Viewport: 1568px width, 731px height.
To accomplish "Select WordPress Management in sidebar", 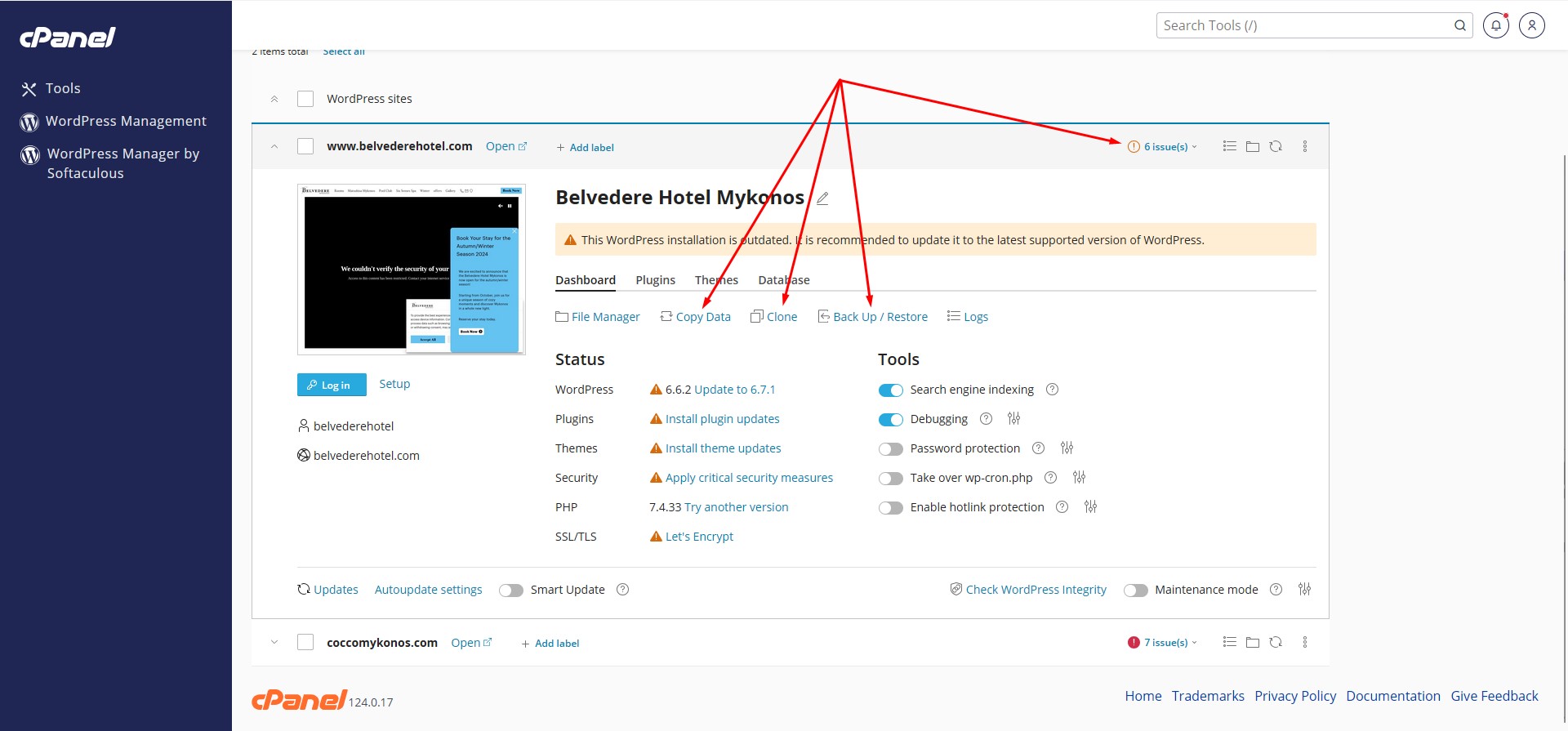I will [126, 121].
